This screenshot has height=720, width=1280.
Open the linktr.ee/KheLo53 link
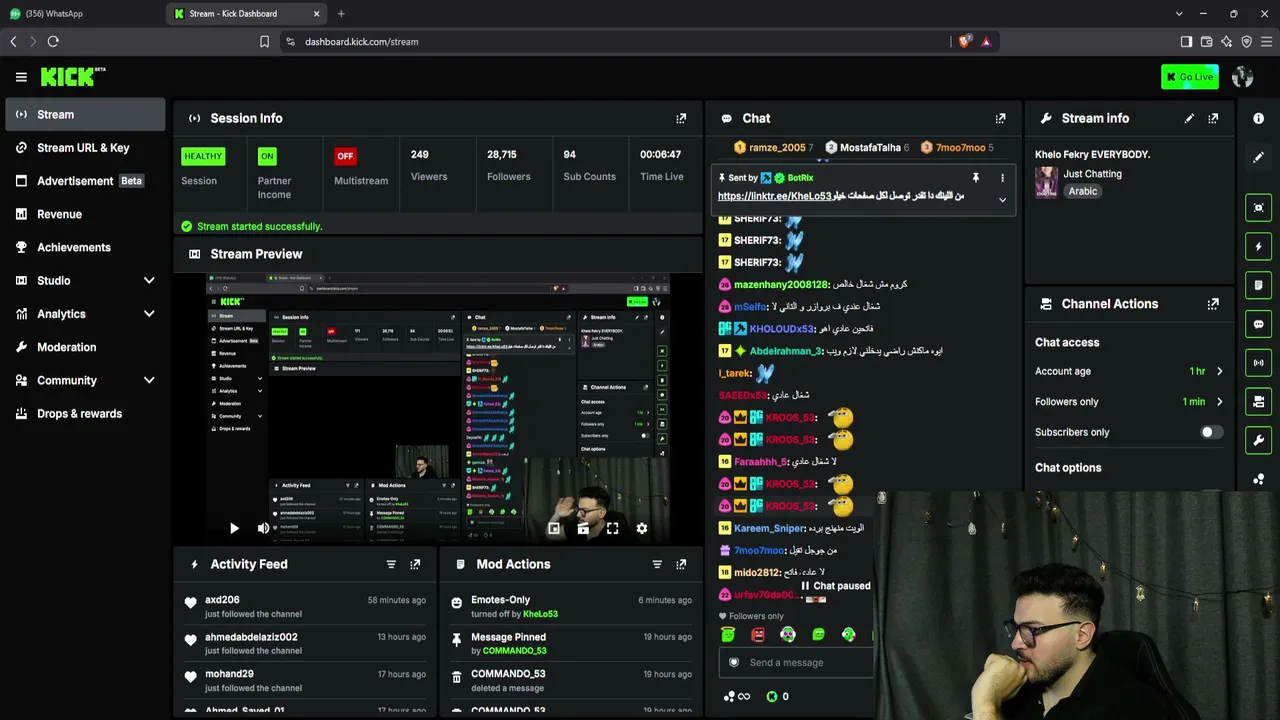775,196
